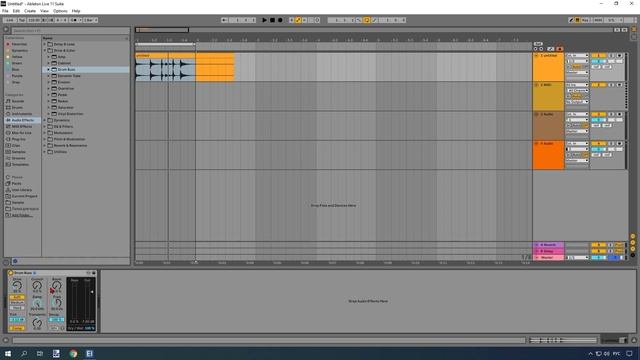Click the Tap tempo button
The image size is (640, 360).
coord(22,20)
